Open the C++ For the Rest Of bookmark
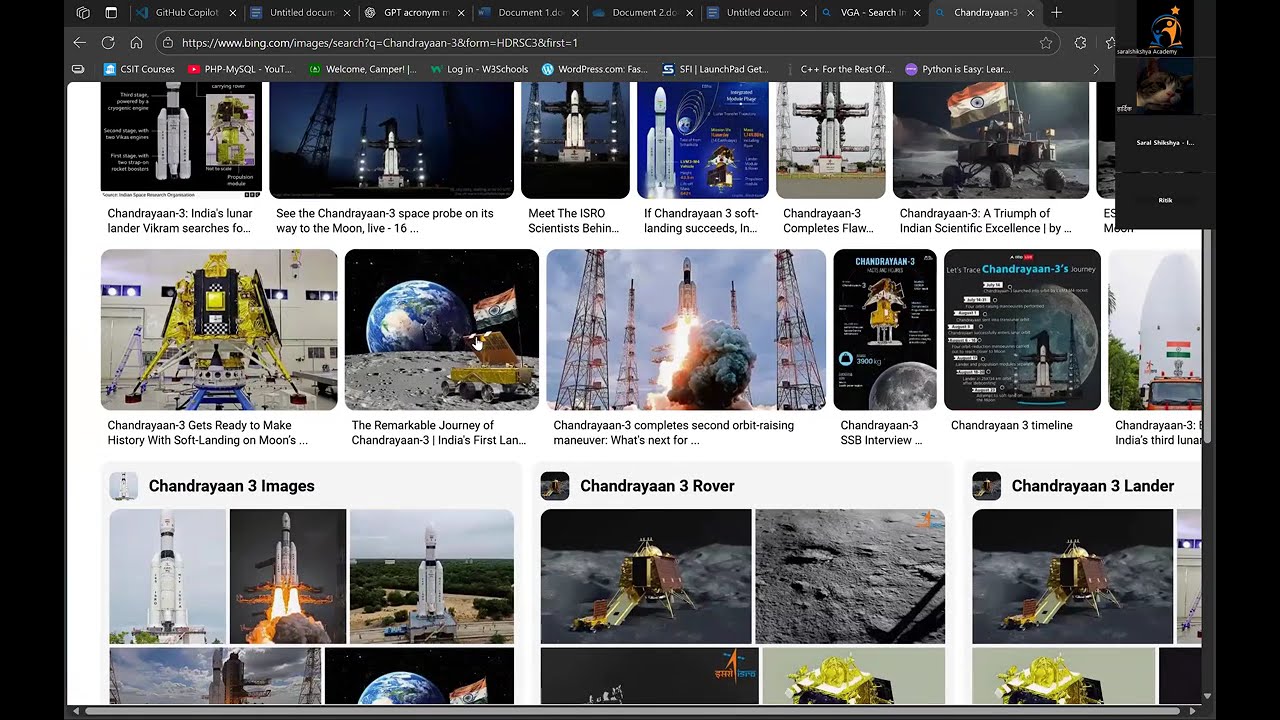The width and height of the screenshot is (1280, 720). [837, 69]
